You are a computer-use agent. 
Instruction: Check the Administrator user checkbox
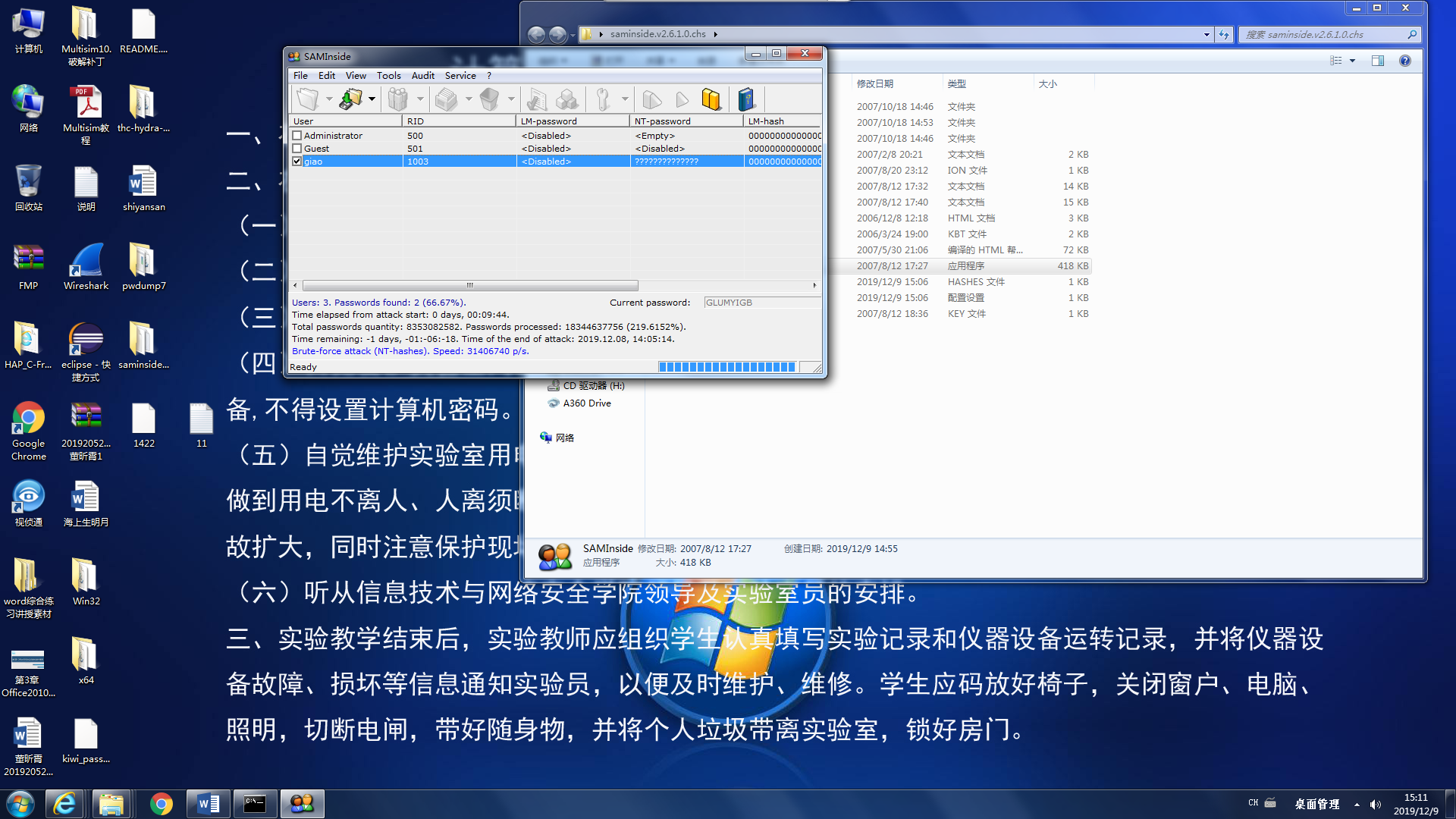coord(297,136)
